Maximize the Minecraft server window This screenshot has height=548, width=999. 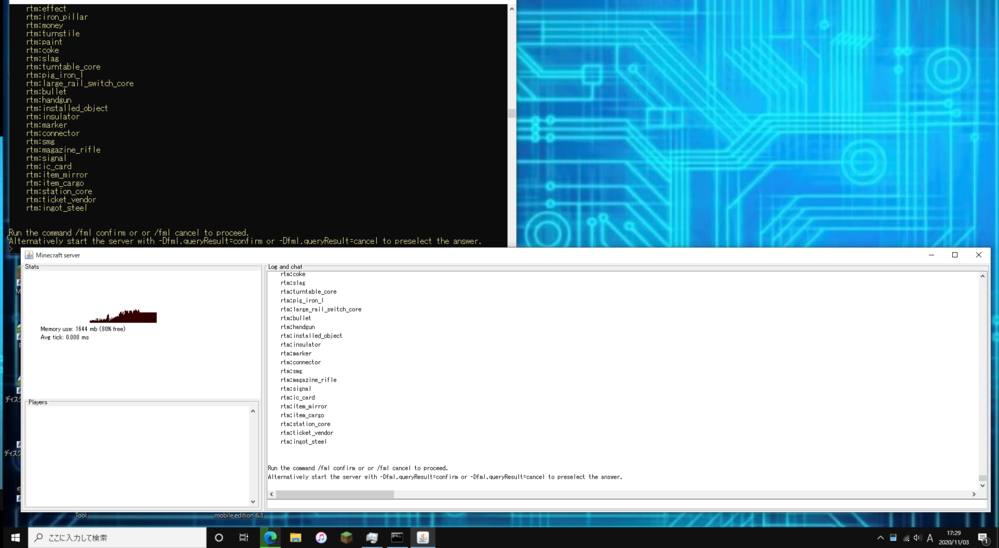954,255
